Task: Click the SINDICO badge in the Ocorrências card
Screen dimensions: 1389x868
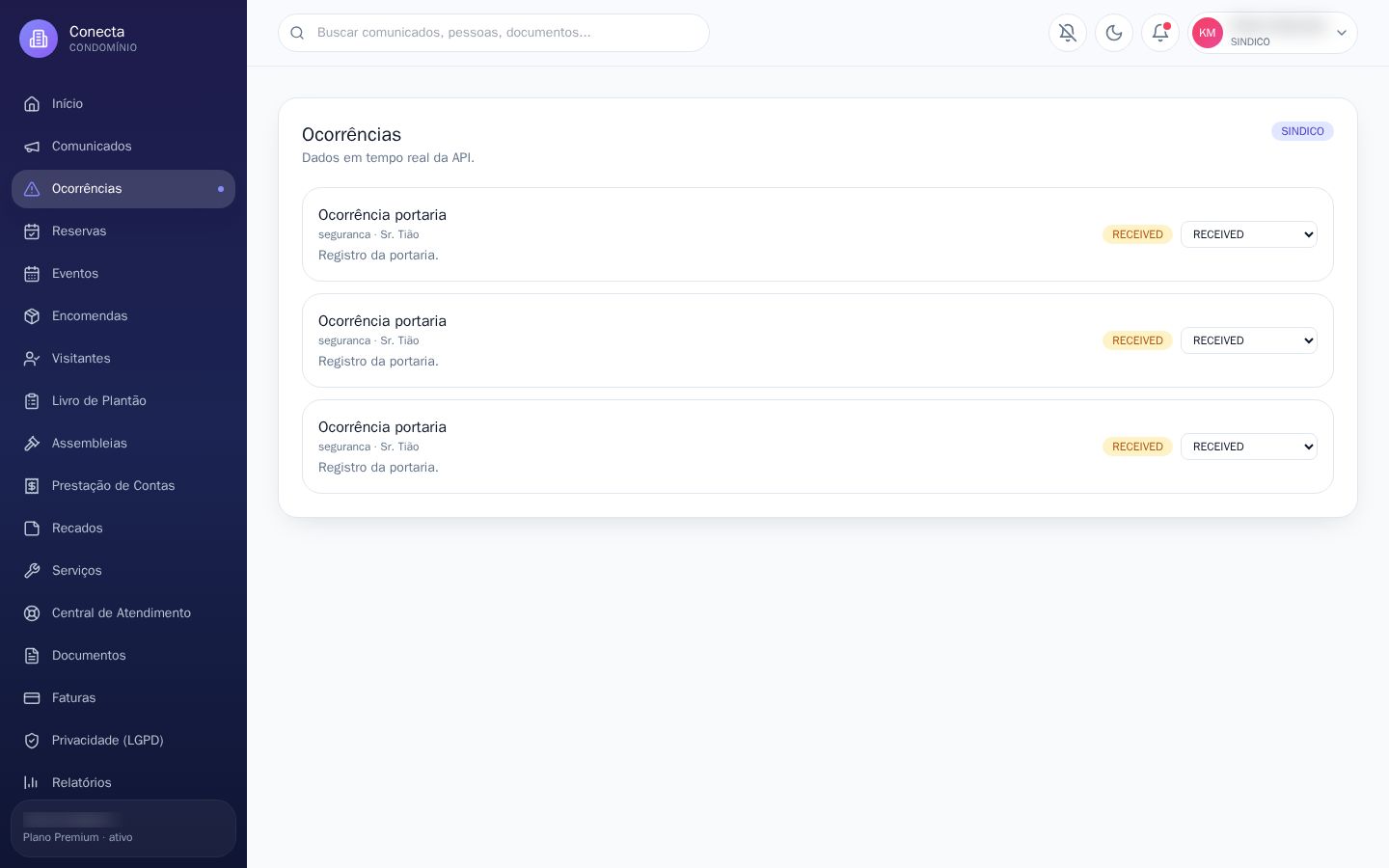Action: point(1302,131)
